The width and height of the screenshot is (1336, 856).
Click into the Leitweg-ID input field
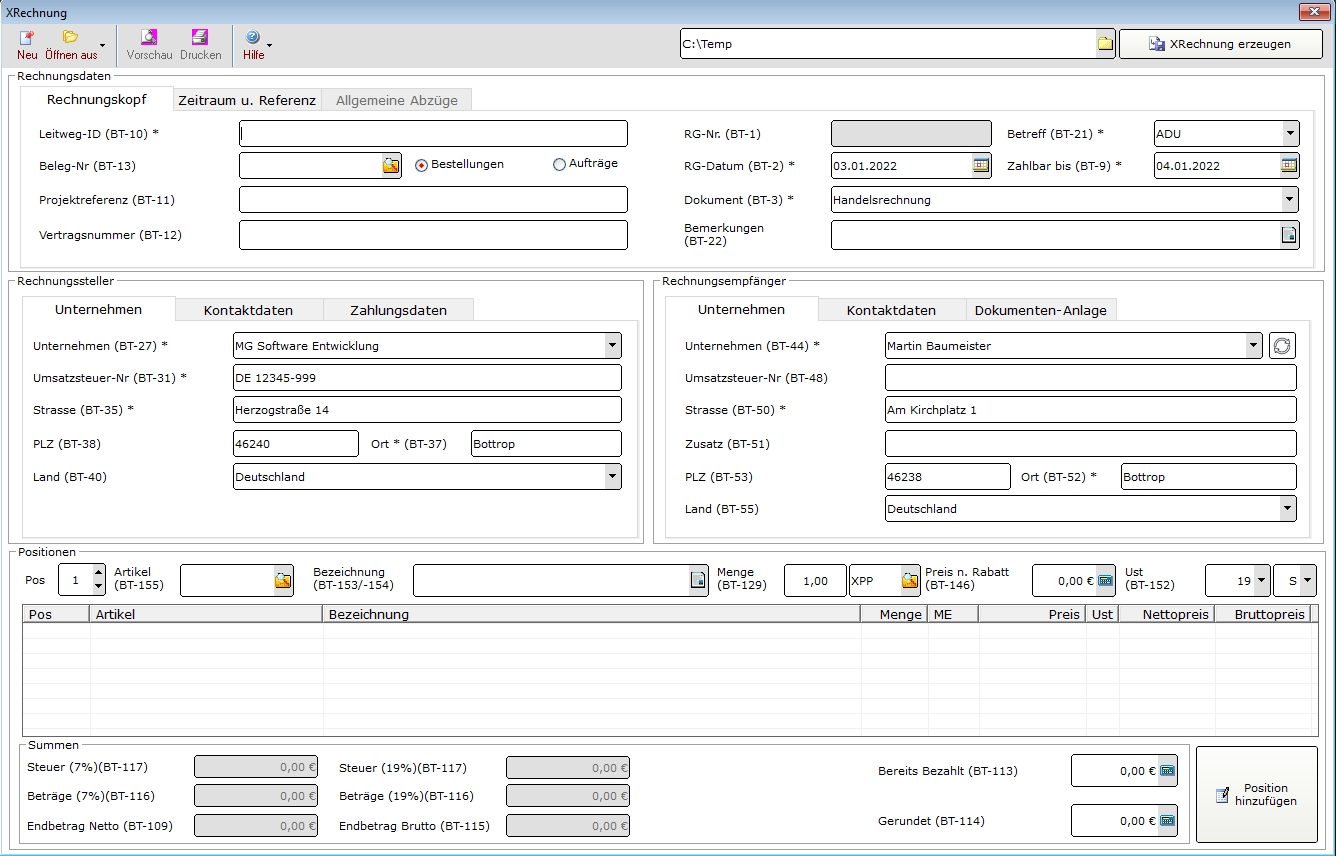(x=433, y=134)
